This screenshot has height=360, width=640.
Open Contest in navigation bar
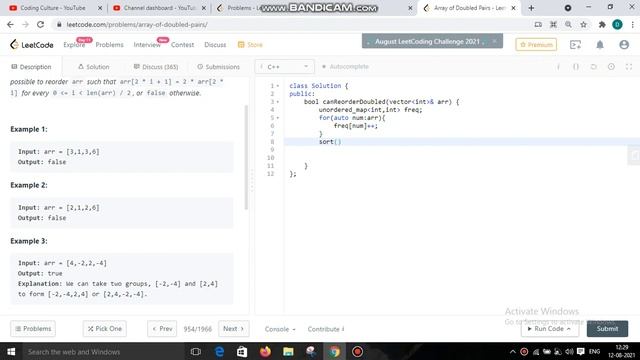click(182, 44)
